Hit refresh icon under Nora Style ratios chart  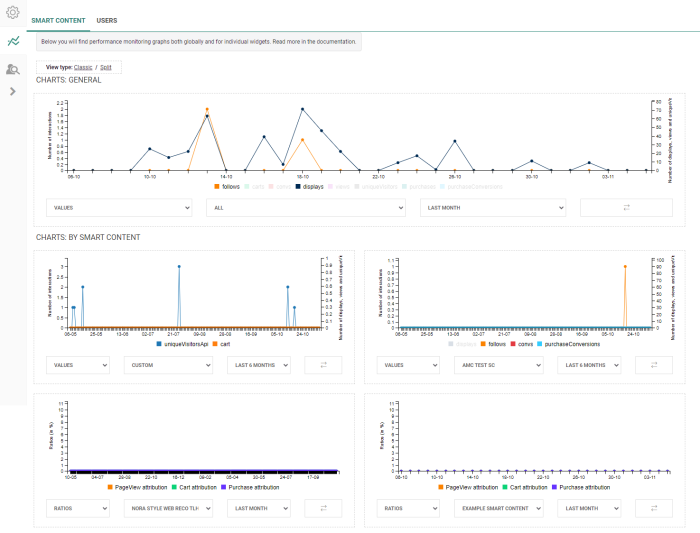click(x=323, y=509)
